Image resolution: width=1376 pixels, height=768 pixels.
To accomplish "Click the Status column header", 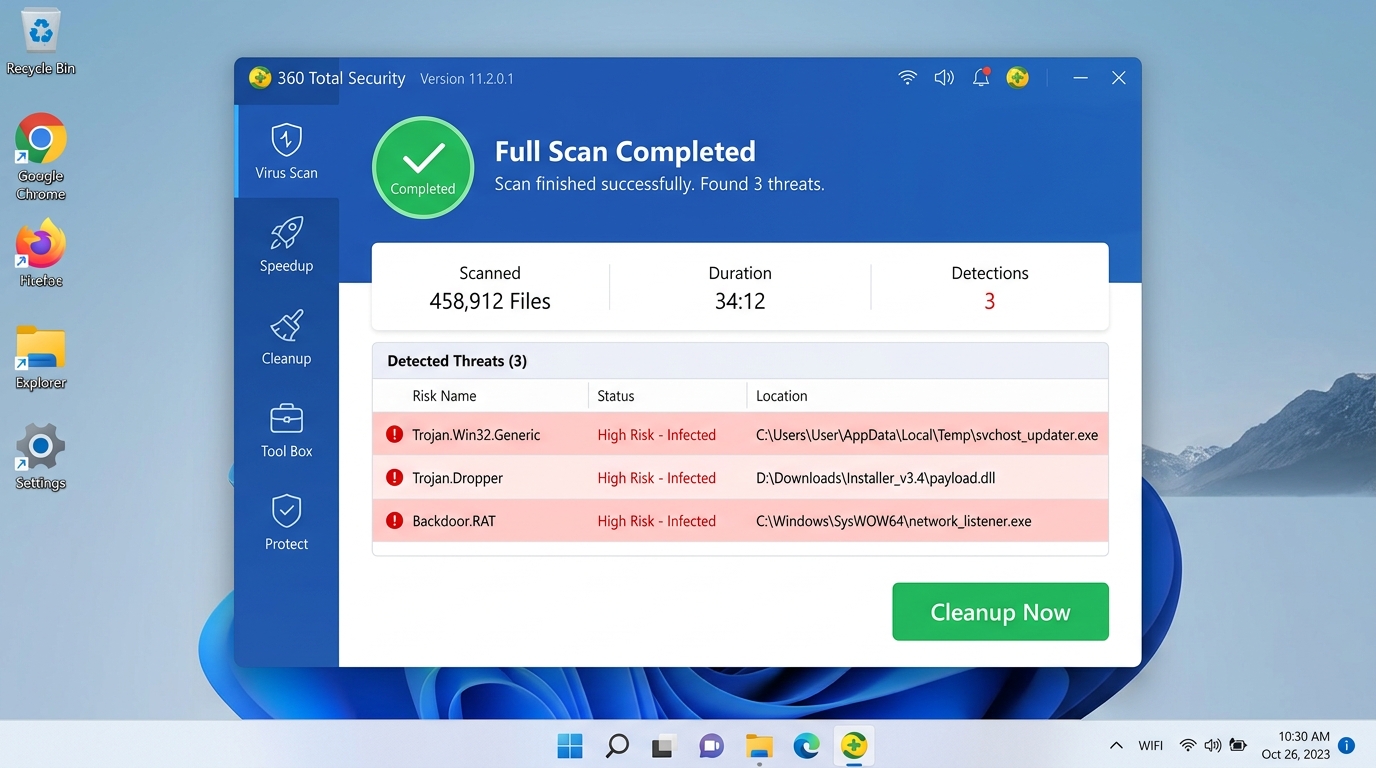I will (615, 396).
